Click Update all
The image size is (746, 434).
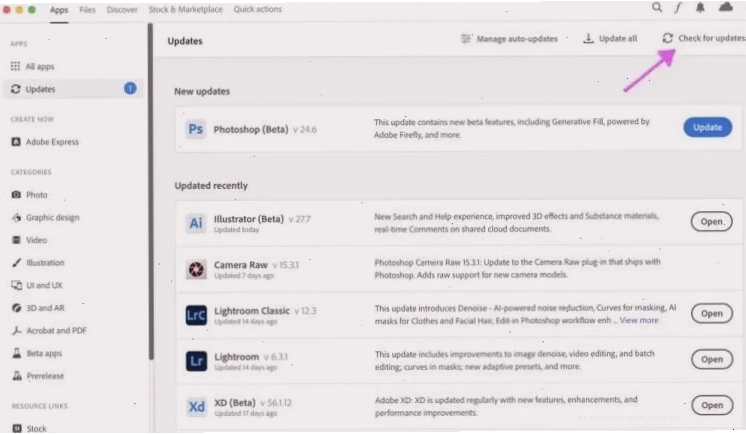tap(610, 39)
